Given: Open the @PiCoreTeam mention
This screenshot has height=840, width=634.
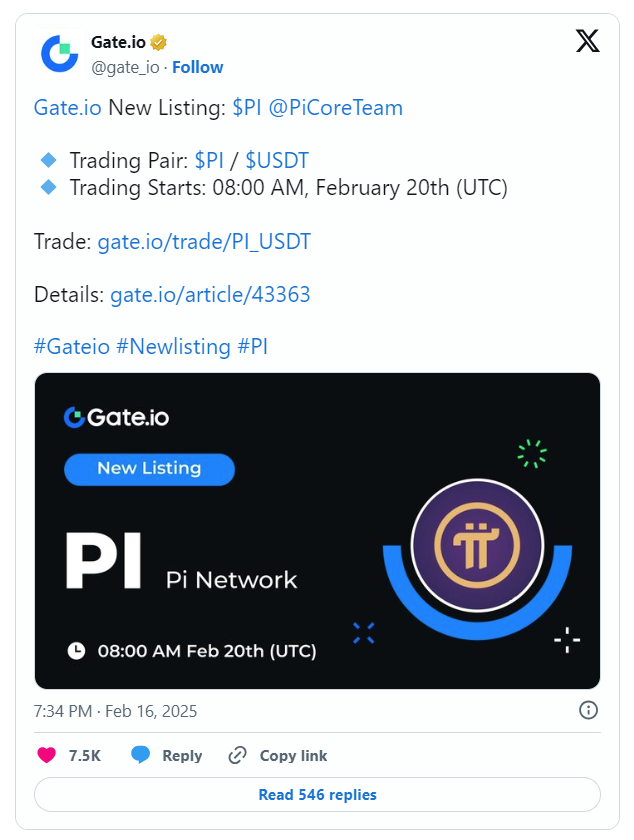Looking at the screenshot, I should coord(339,107).
